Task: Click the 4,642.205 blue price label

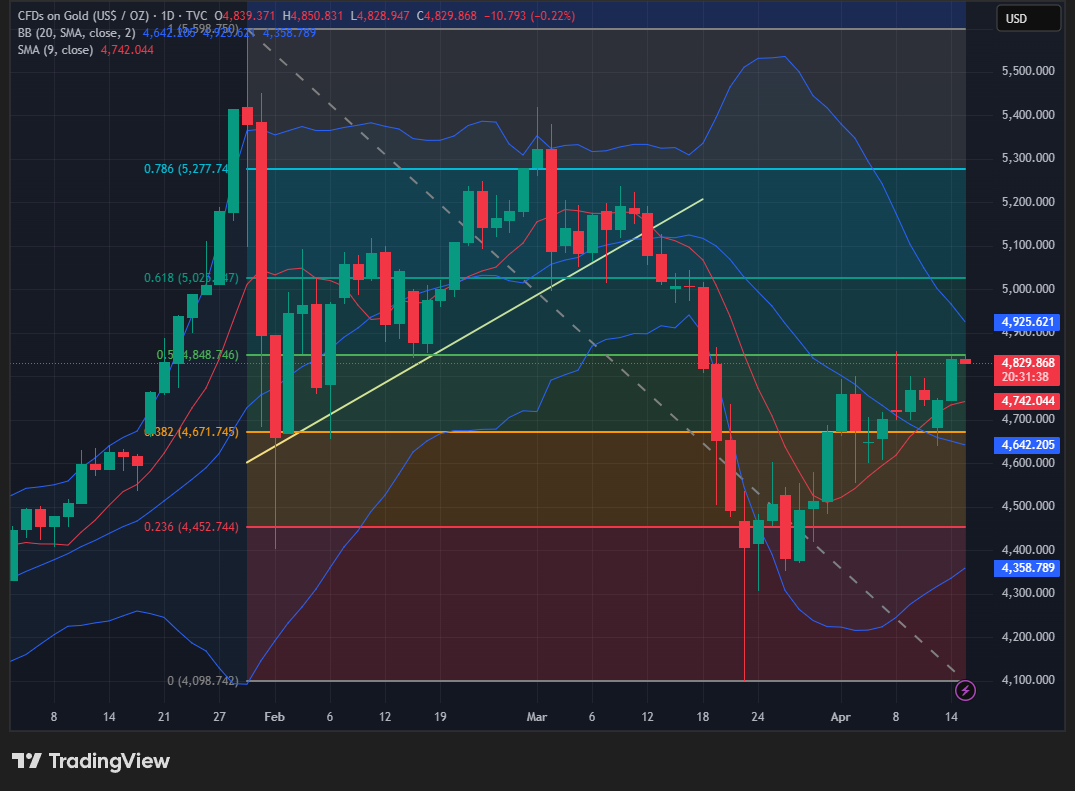Action: (1028, 445)
